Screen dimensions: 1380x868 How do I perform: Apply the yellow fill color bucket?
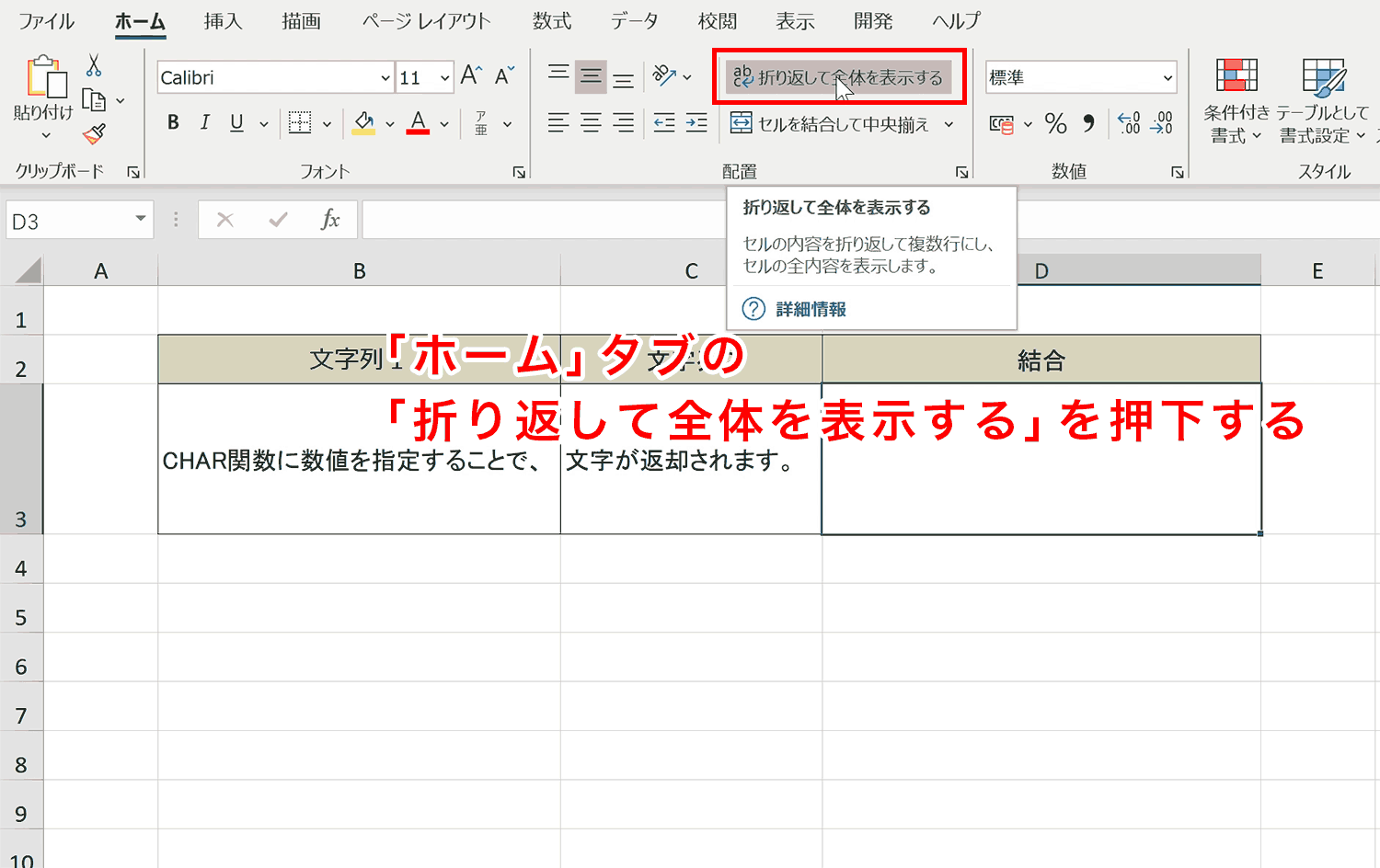coord(364,123)
